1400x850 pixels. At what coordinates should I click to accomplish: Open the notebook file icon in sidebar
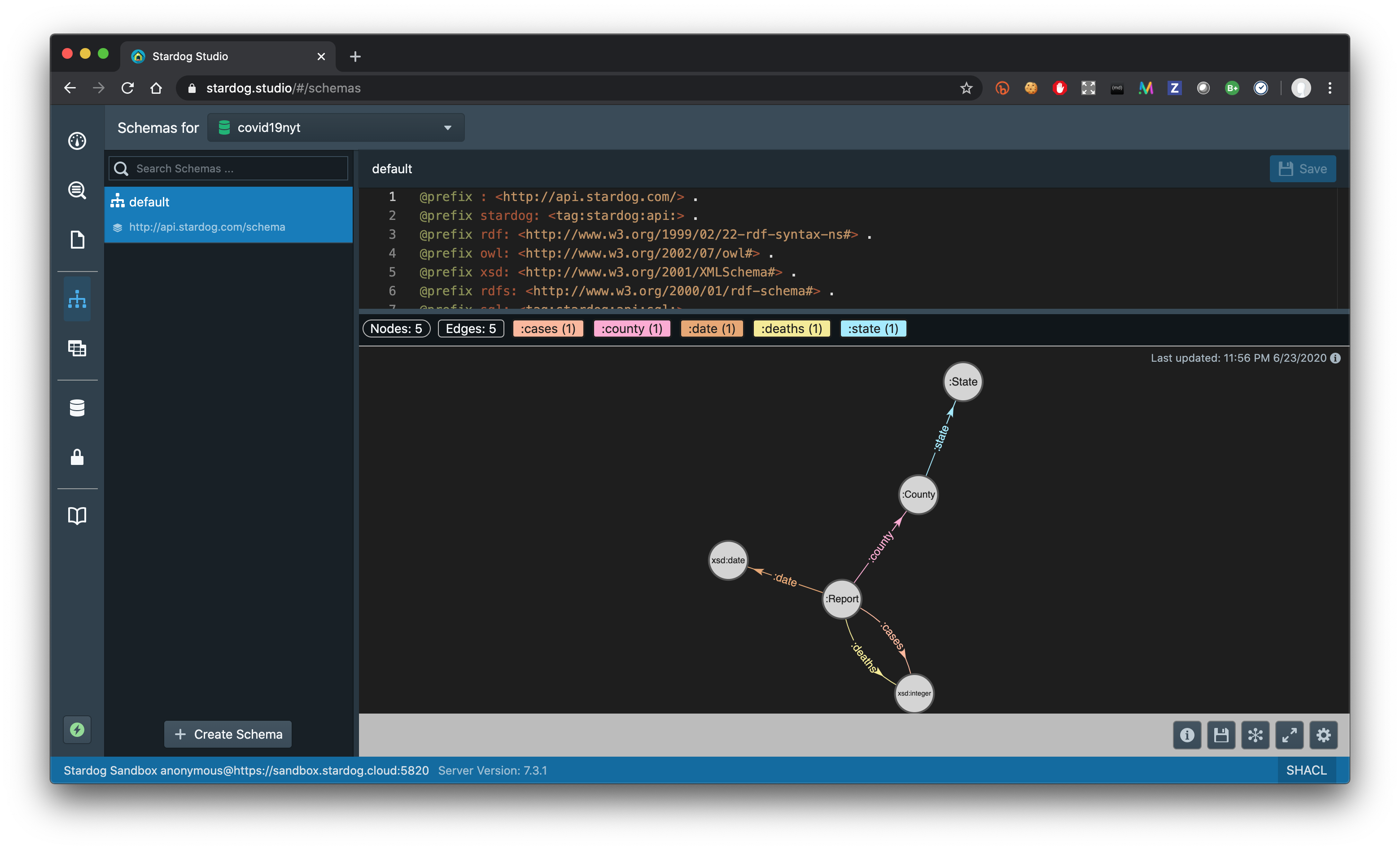pyautogui.click(x=77, y=240)
